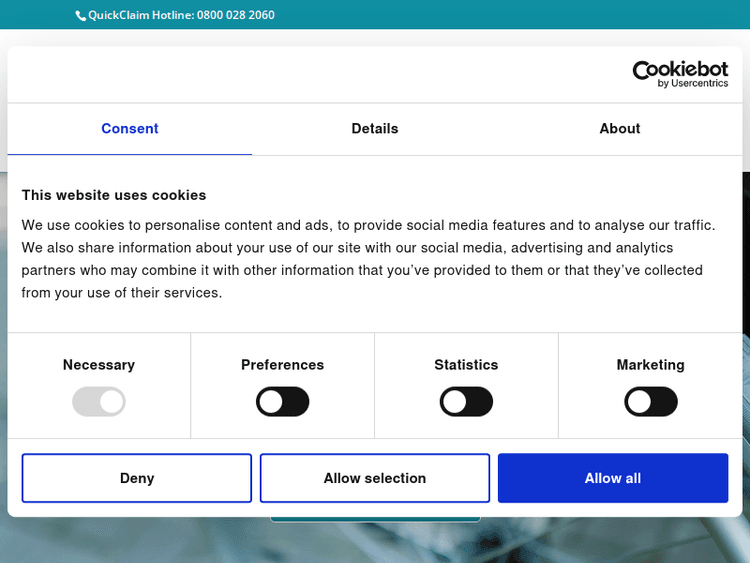Toggle the Necessary cookies switch

99,402
